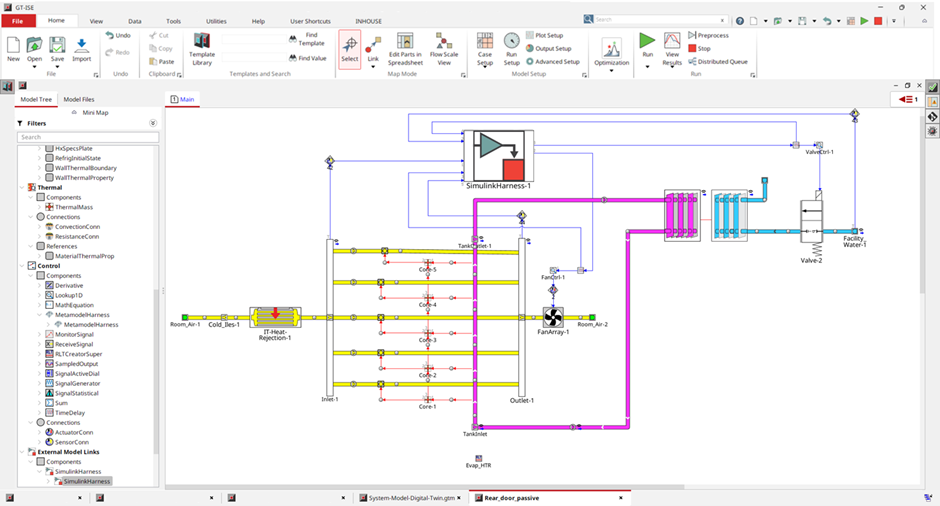Screen dimensions: 940x506
Task: Click the FanArray-1 component on canvas
Action: click(x=552, y=317)
